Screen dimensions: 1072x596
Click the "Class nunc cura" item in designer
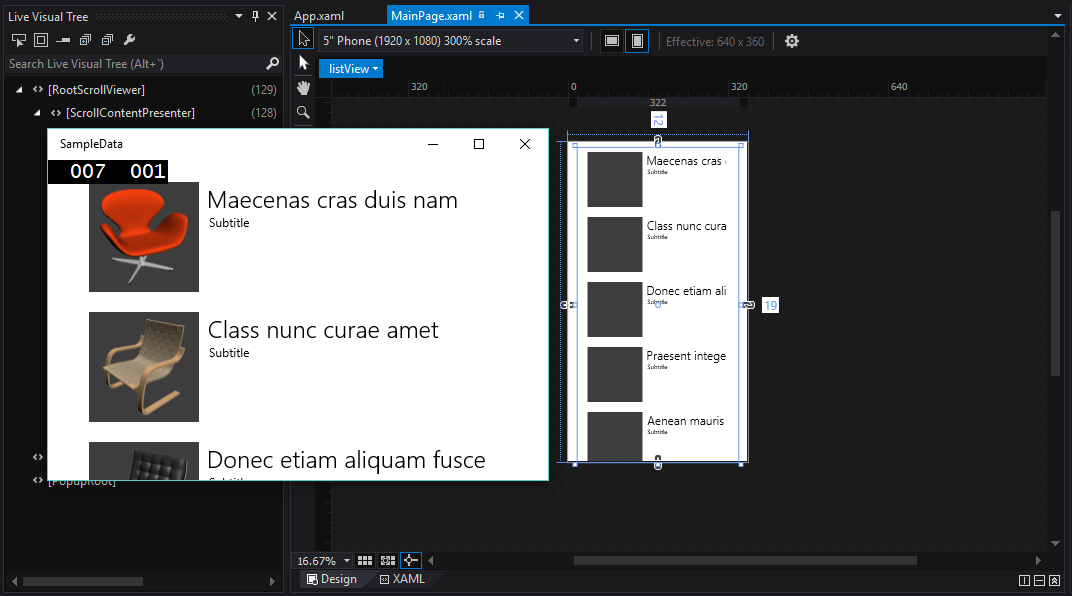coord(686,226)
